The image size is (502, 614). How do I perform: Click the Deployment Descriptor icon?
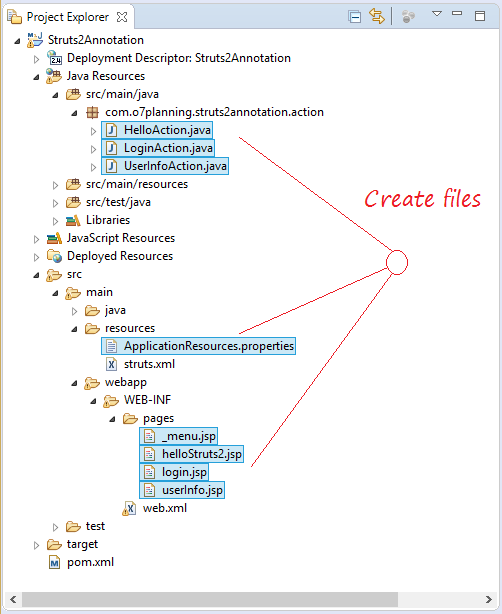click(54, 58)
